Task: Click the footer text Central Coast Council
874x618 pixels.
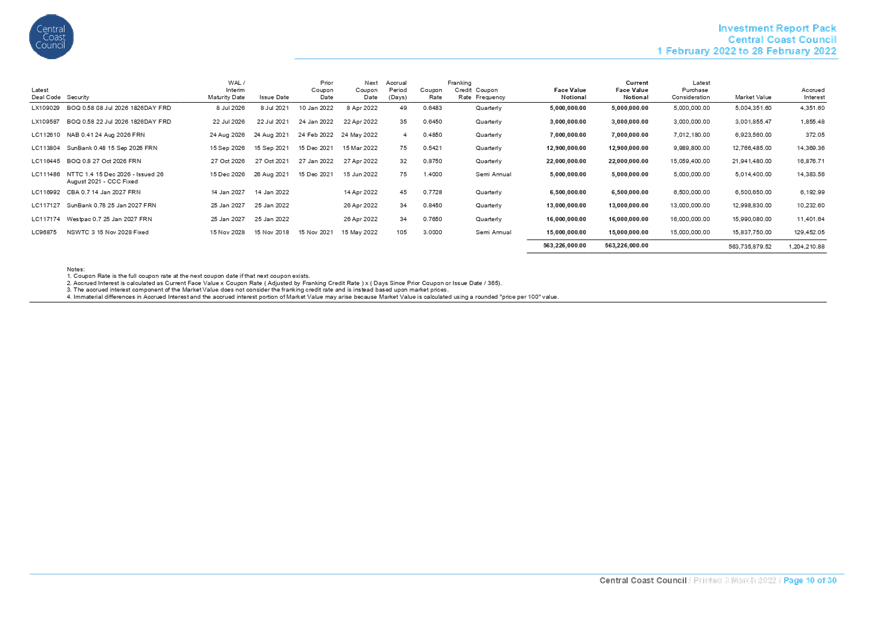Action: click(642, 578)
